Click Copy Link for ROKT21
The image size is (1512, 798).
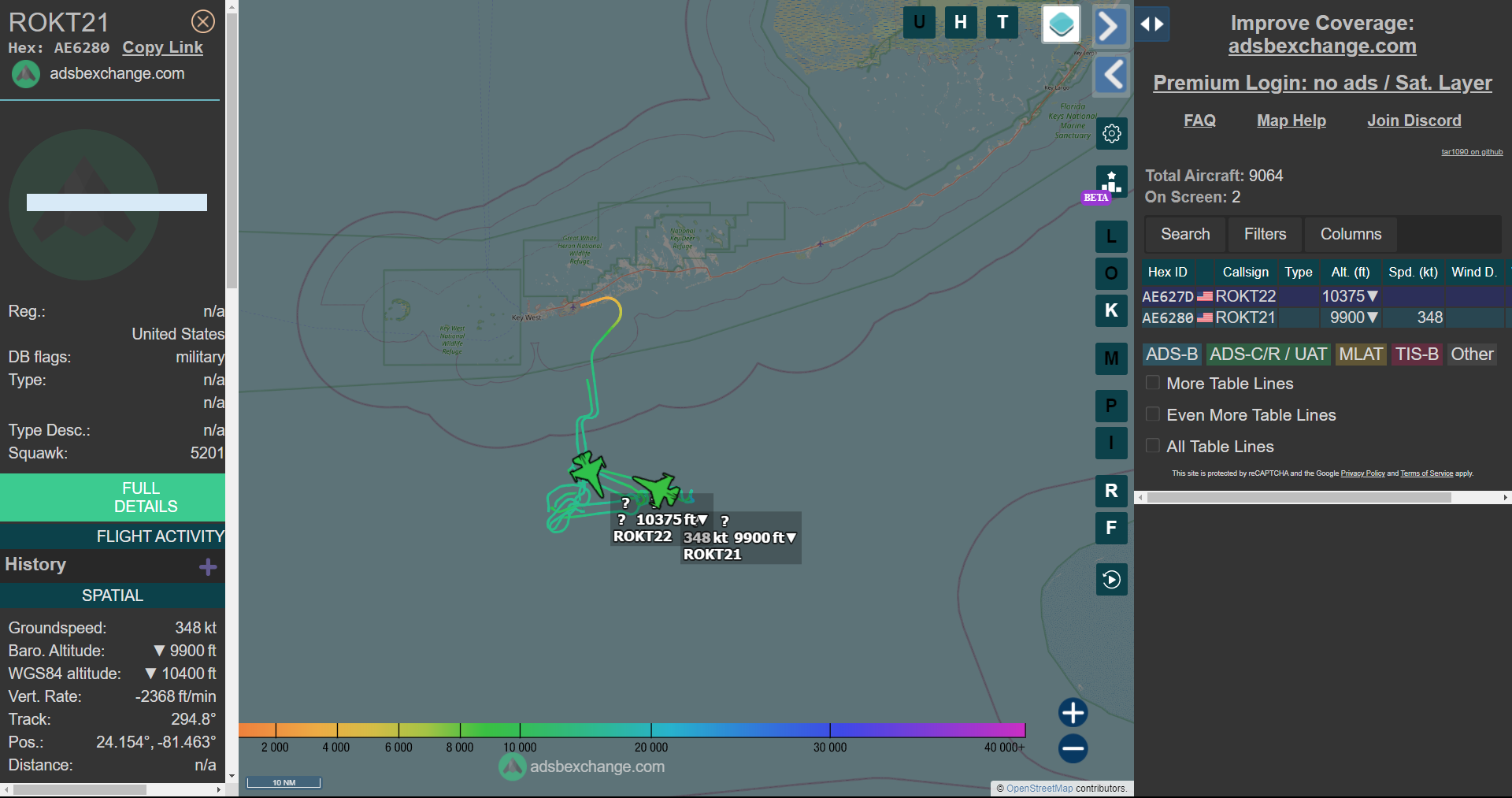pyautogui.click(x=162, y=47)
